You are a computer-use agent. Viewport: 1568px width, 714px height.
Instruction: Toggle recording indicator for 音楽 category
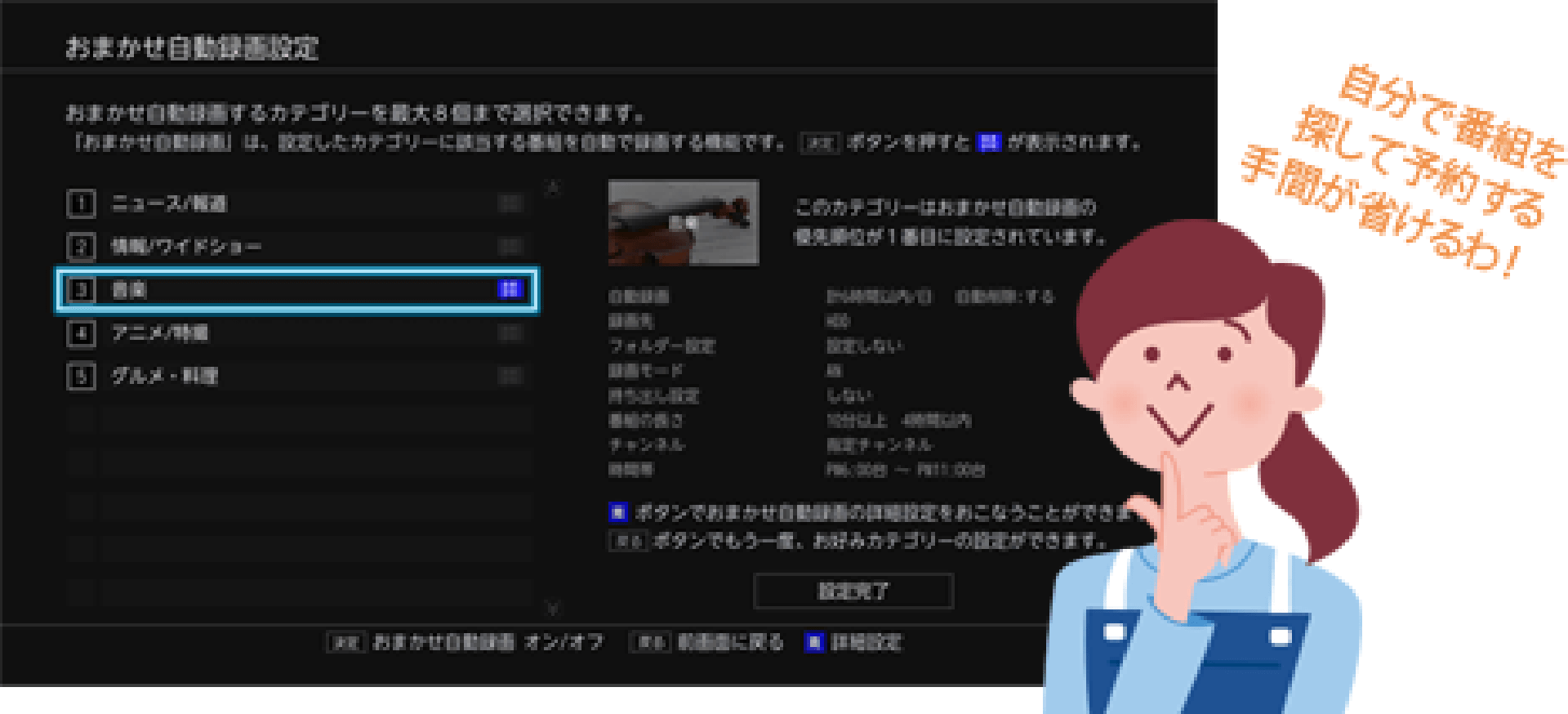coord(510,289)
